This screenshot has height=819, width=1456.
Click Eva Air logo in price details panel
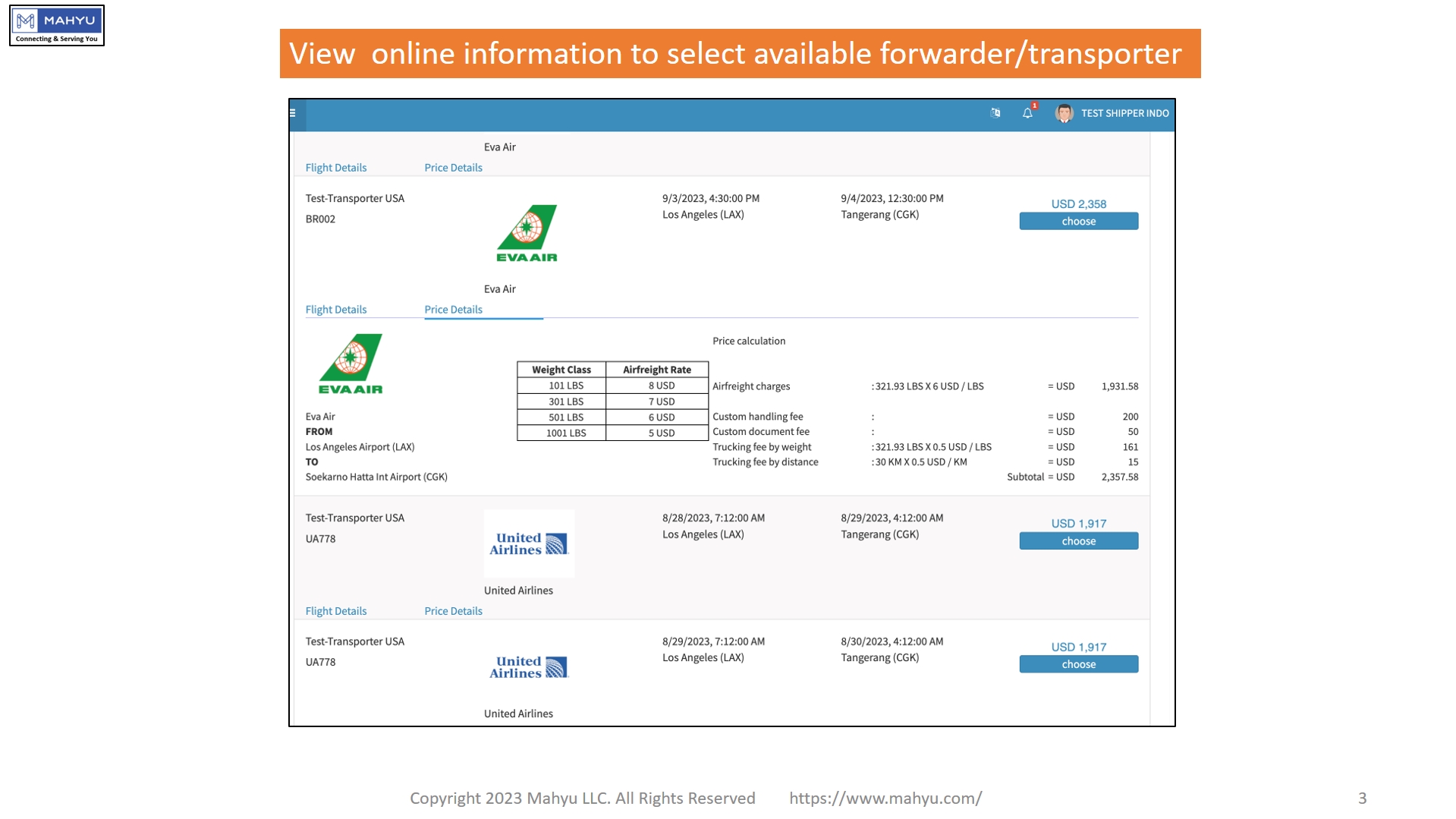click(351, 364)
